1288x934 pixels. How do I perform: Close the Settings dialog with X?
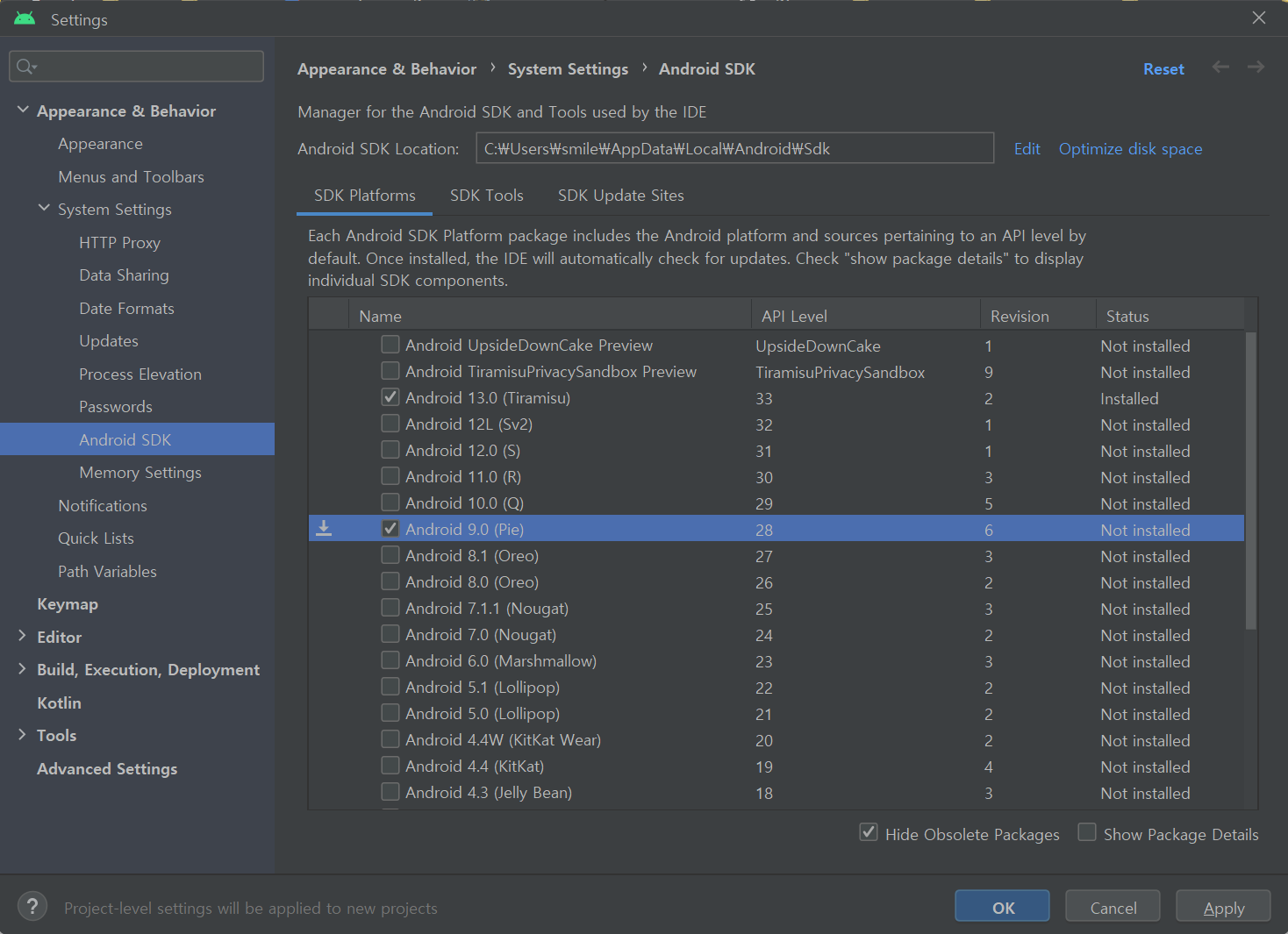(1259, 18)
